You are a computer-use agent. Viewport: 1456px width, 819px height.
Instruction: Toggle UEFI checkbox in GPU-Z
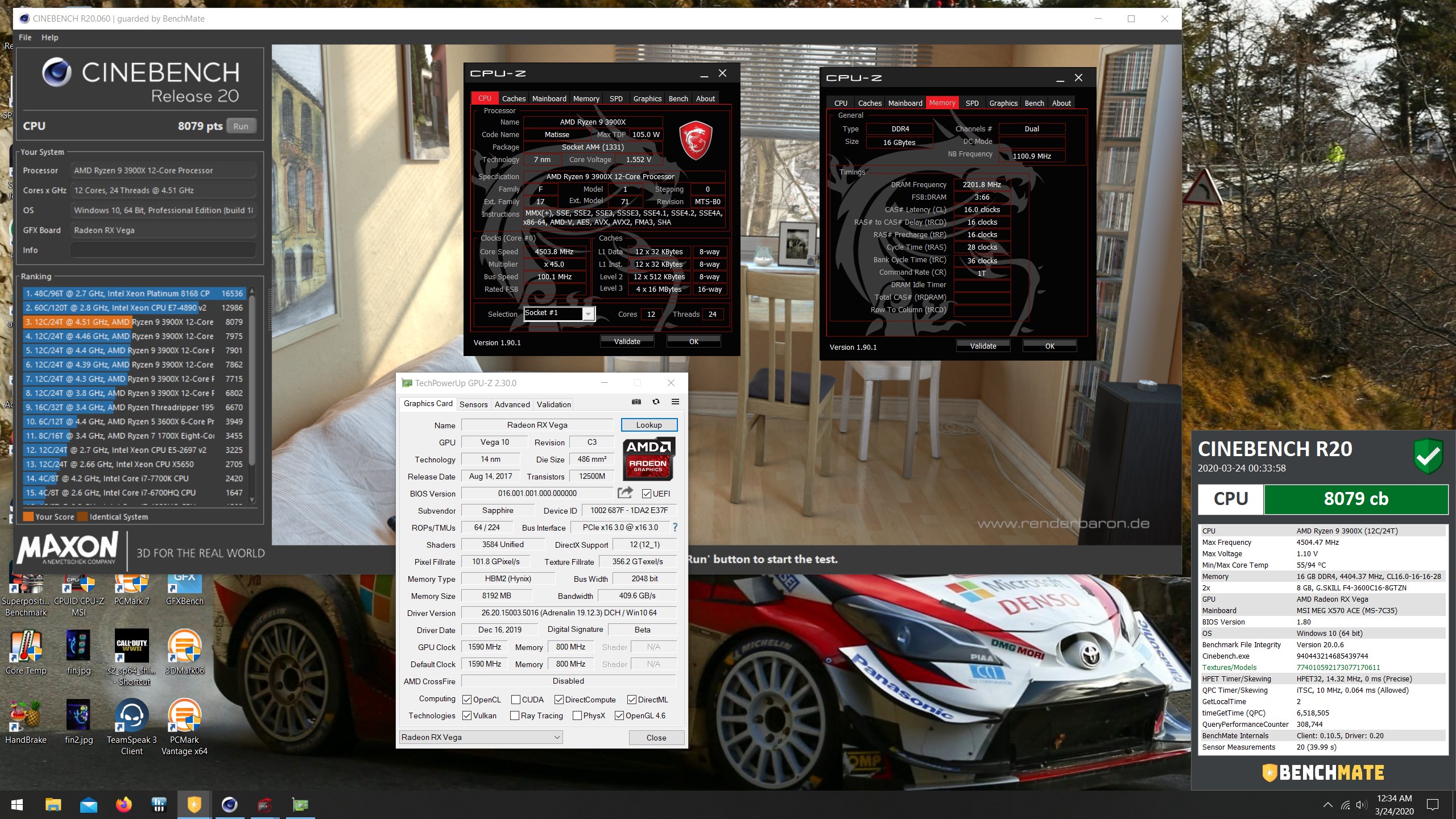(x=647, y=493)
